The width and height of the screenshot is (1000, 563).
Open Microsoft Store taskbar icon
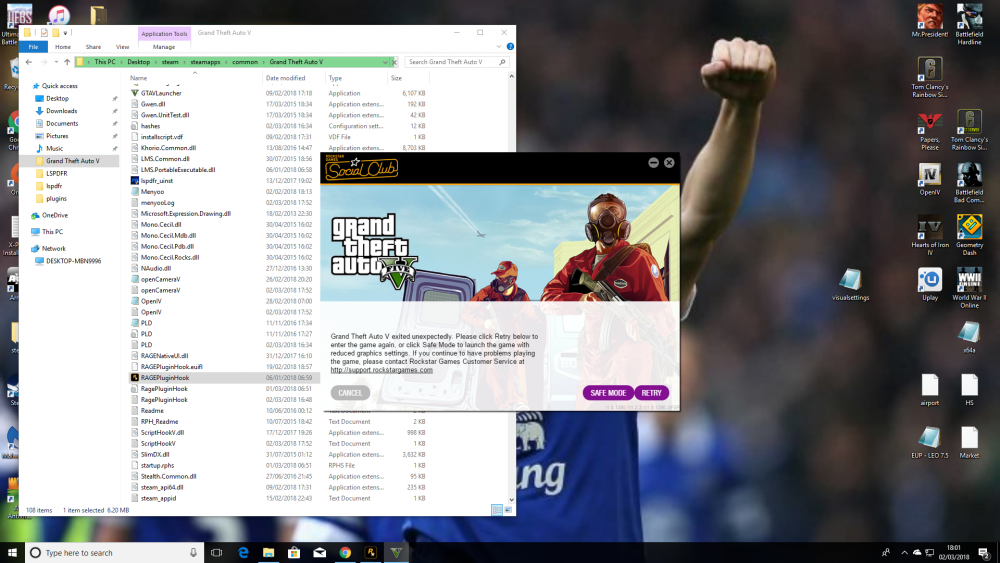click(294, 553)
